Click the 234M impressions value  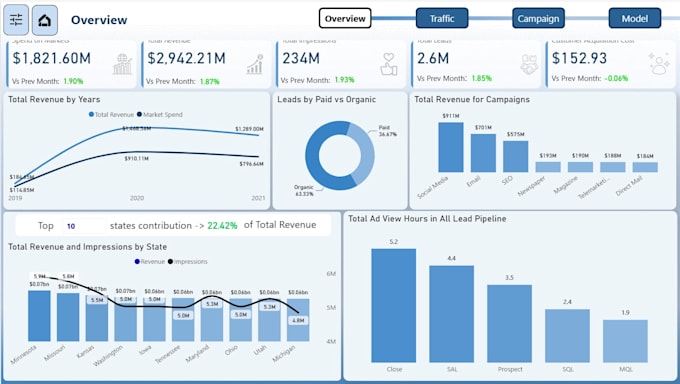[301, 58]
